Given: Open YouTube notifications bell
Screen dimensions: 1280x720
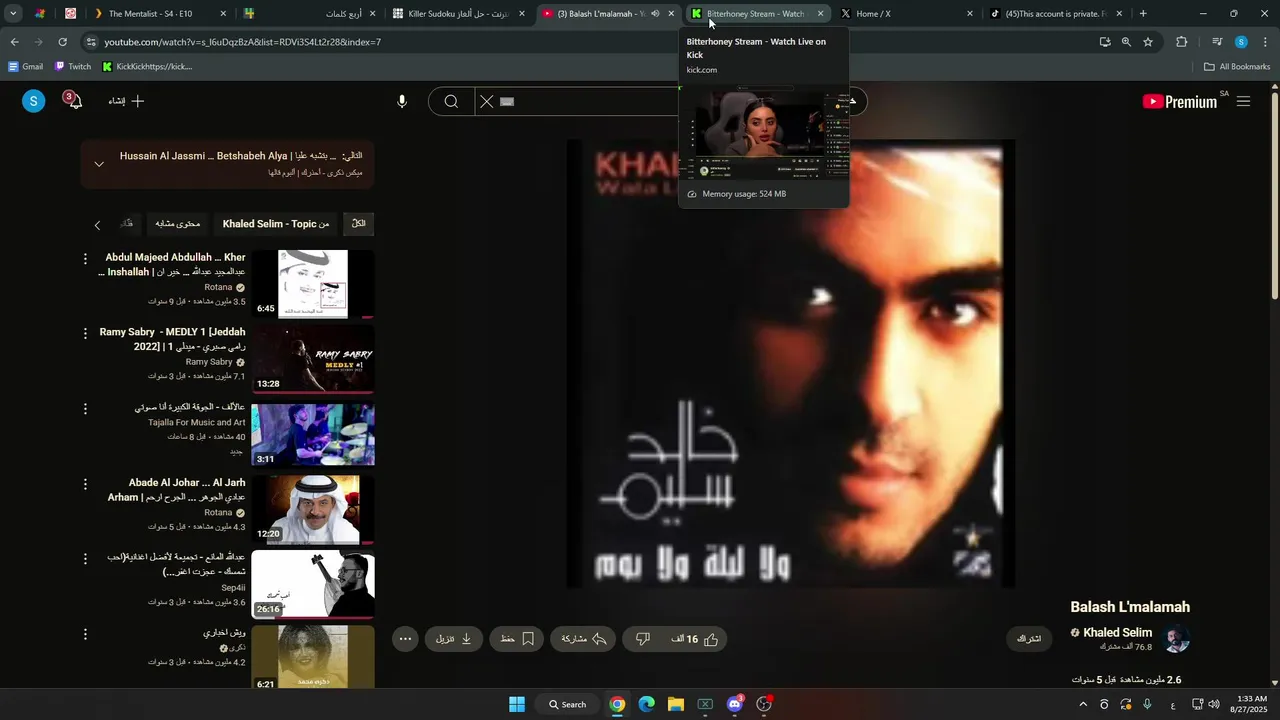Looking at the screenshot, I should 74,101.
